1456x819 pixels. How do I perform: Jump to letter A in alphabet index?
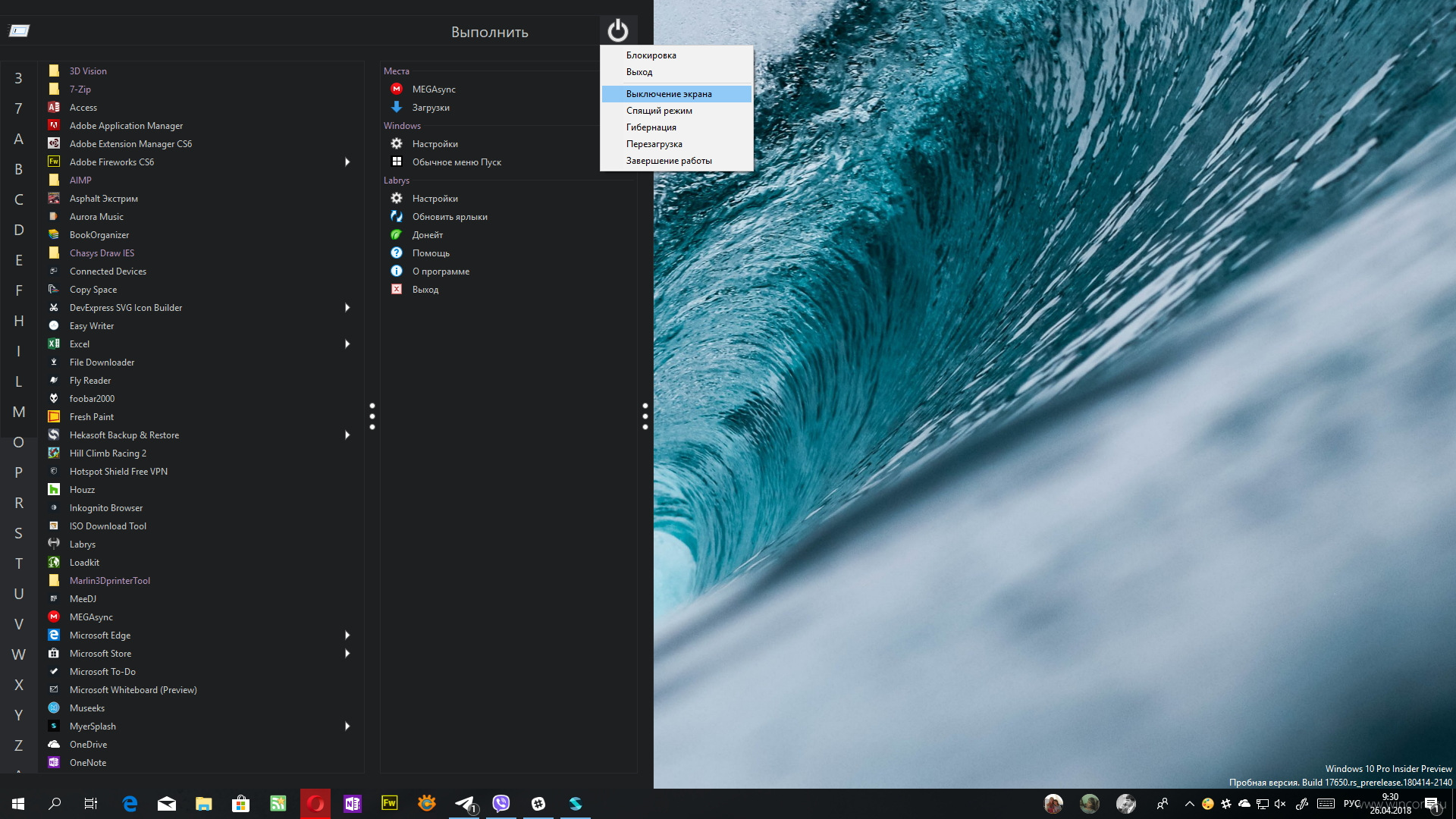point(19,139)
